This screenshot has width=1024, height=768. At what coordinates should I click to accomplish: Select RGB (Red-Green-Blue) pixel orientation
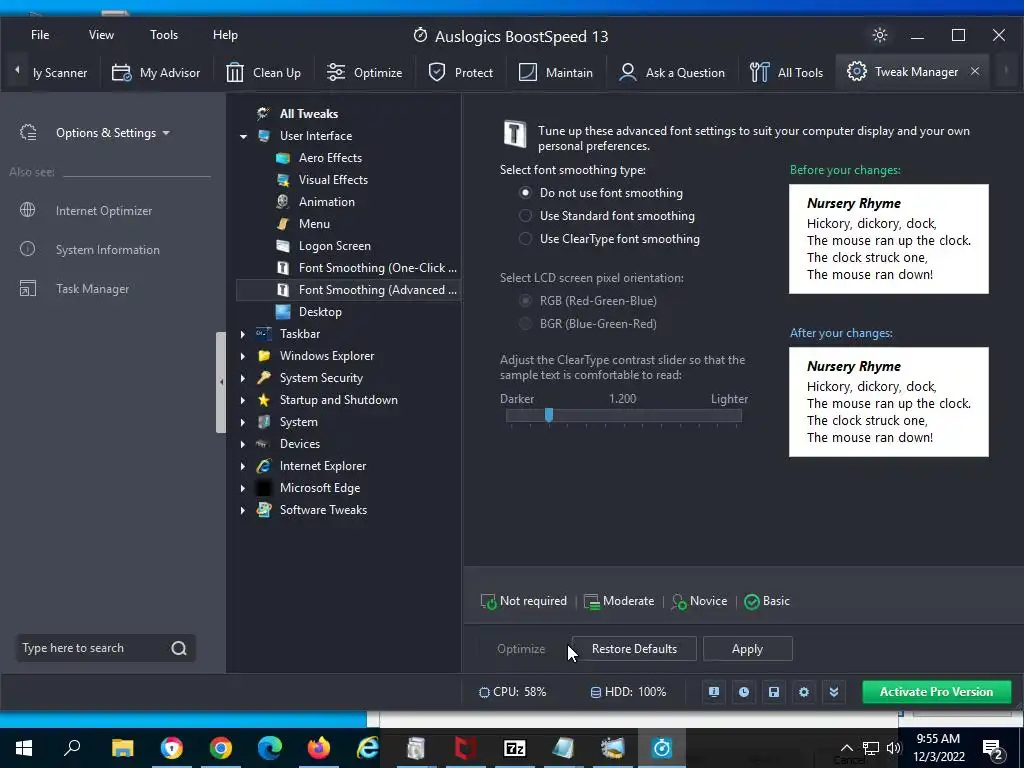pyautogui.click(x=588, y=300)
